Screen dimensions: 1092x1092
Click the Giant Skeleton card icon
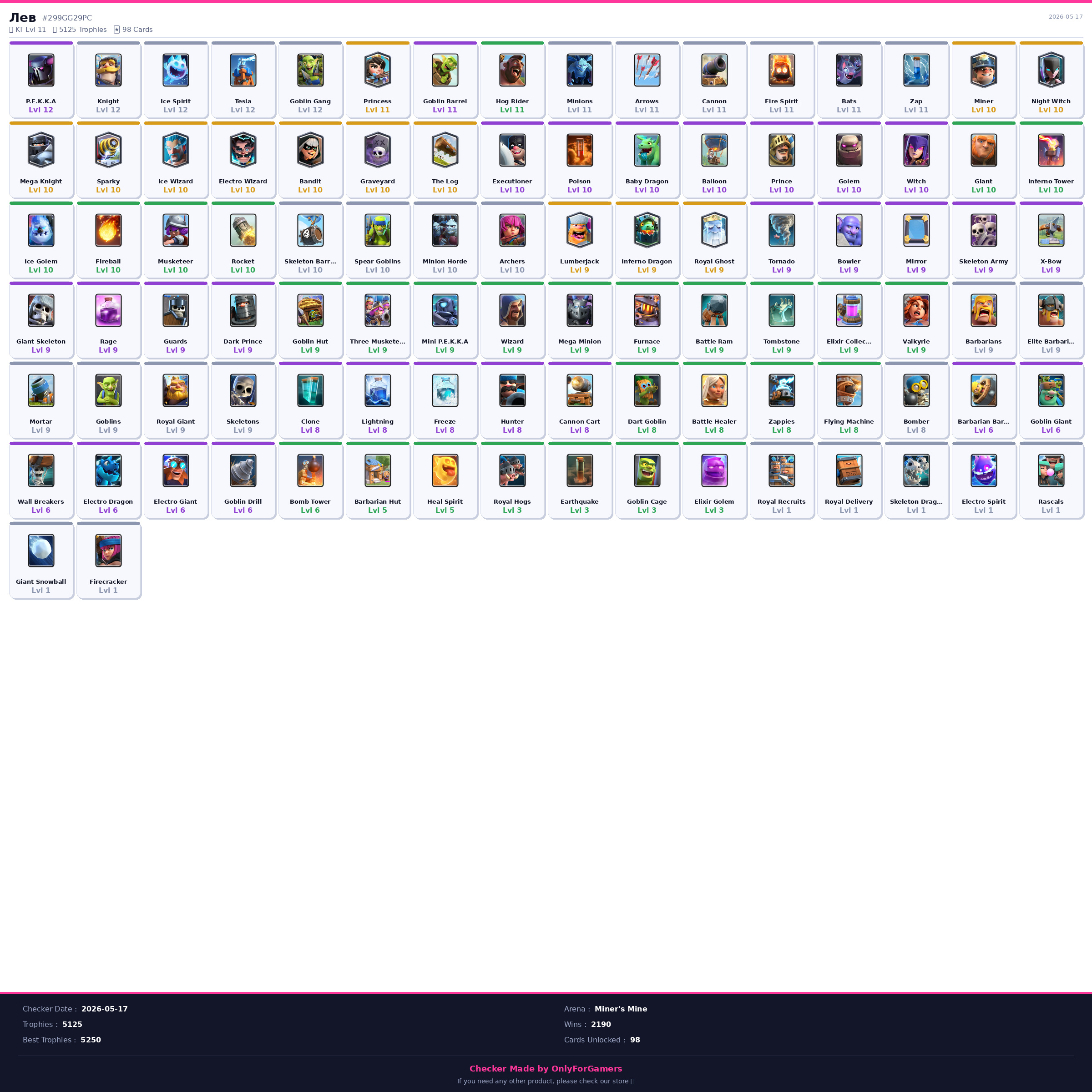pyautogui.click(x=40, y=310)
